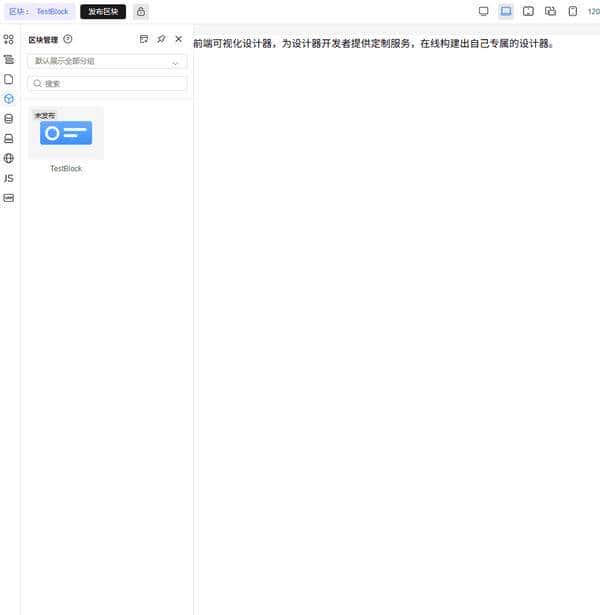Open the internationalization globe icon
Viewport: 600px width, 615px height.
click(9, 158)
